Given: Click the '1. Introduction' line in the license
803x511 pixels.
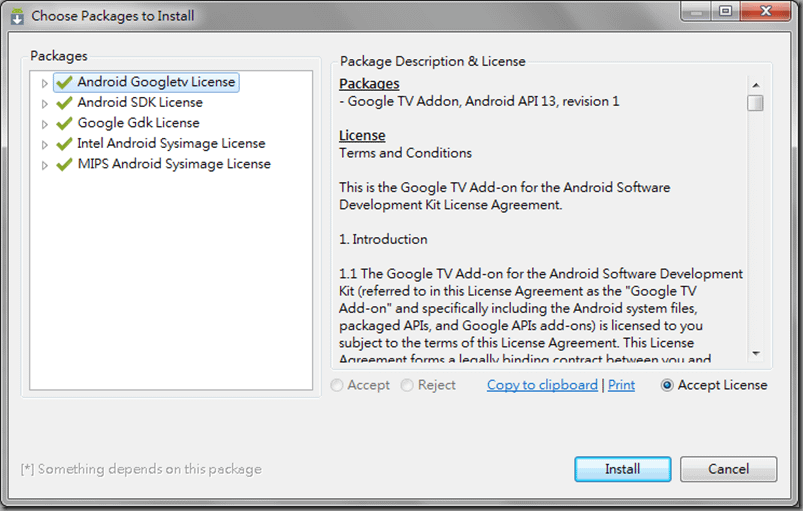Looking at the screenshot, I should pyautogui.click(x=383, y=239).
